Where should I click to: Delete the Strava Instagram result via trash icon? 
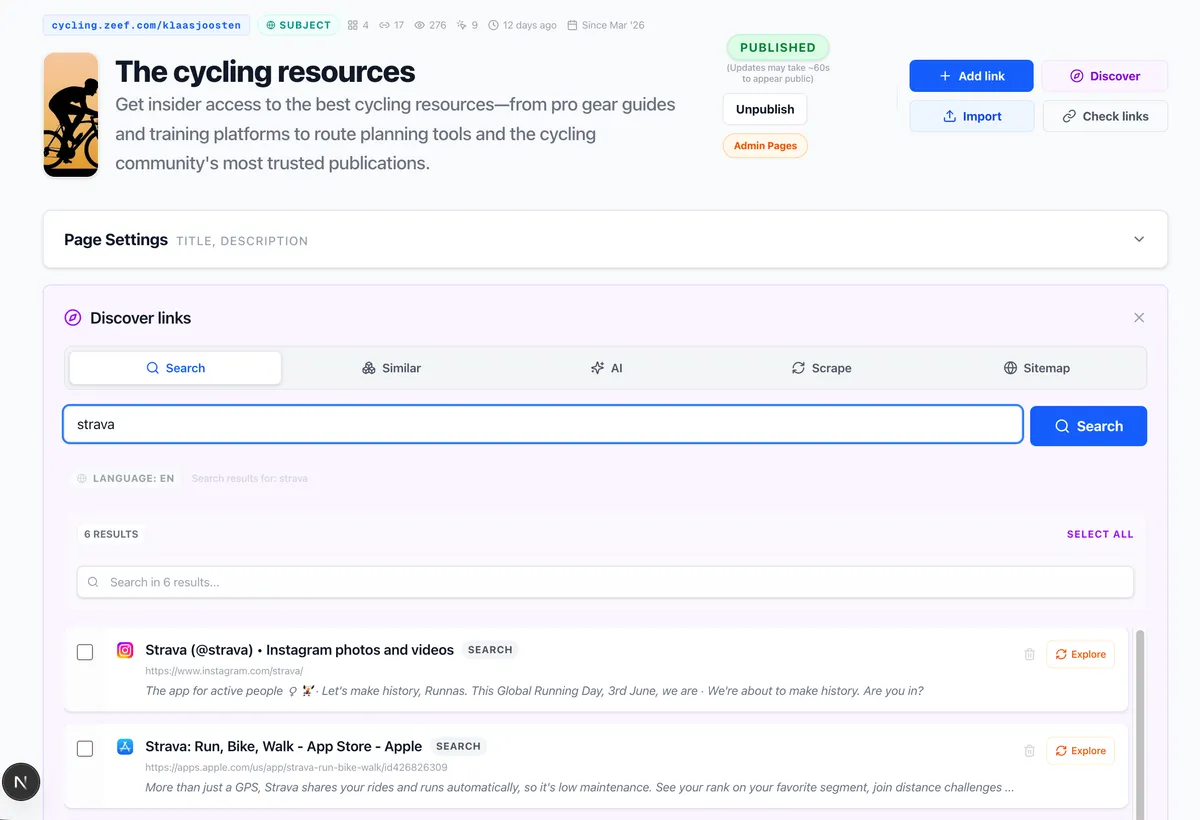[x=1029, y=654]
